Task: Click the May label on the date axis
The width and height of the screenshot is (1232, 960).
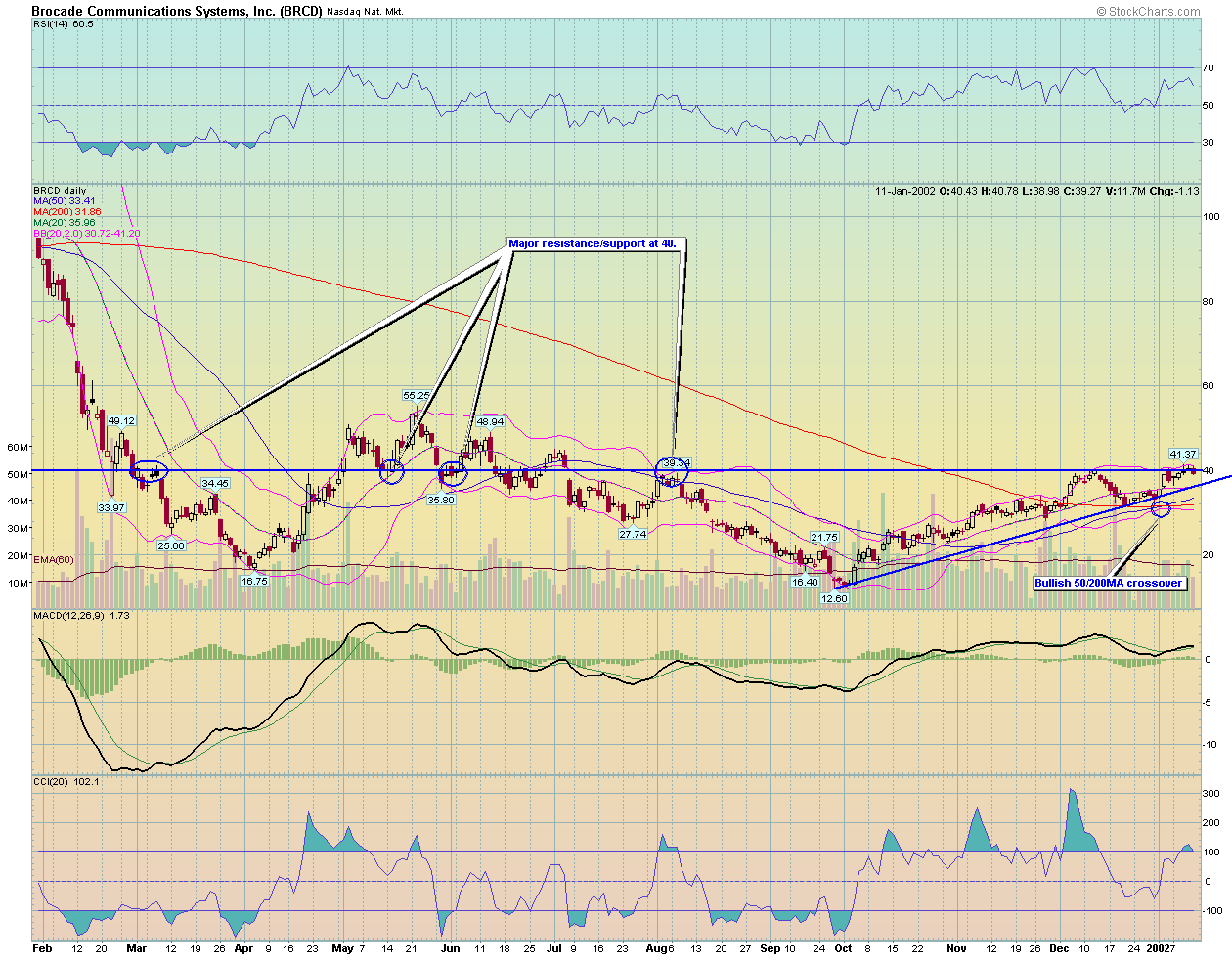Action: point(342,948)
